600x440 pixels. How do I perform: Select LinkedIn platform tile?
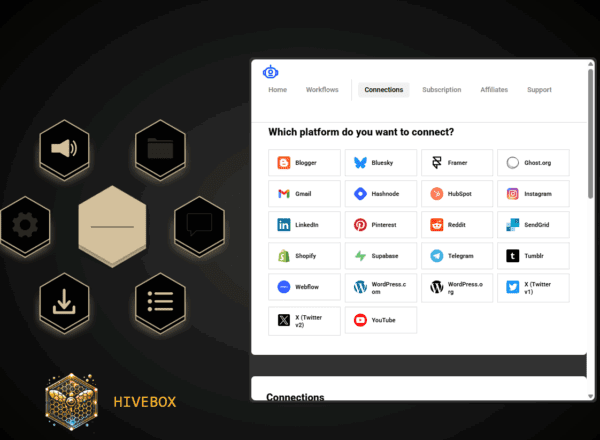pos(304,225)
